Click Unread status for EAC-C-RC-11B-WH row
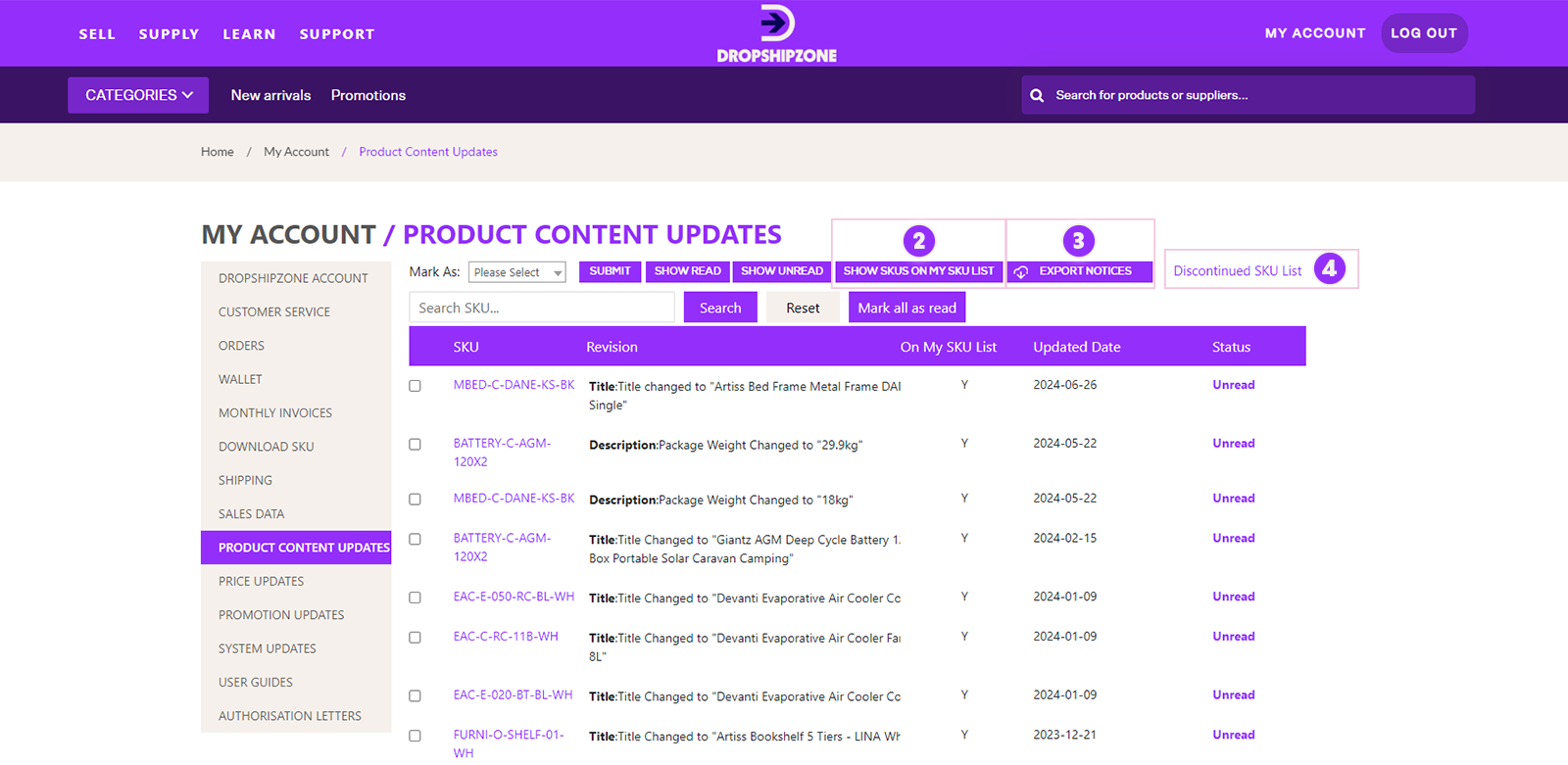The height and width of the screenshot is (765, 1568). (1233, 637)
